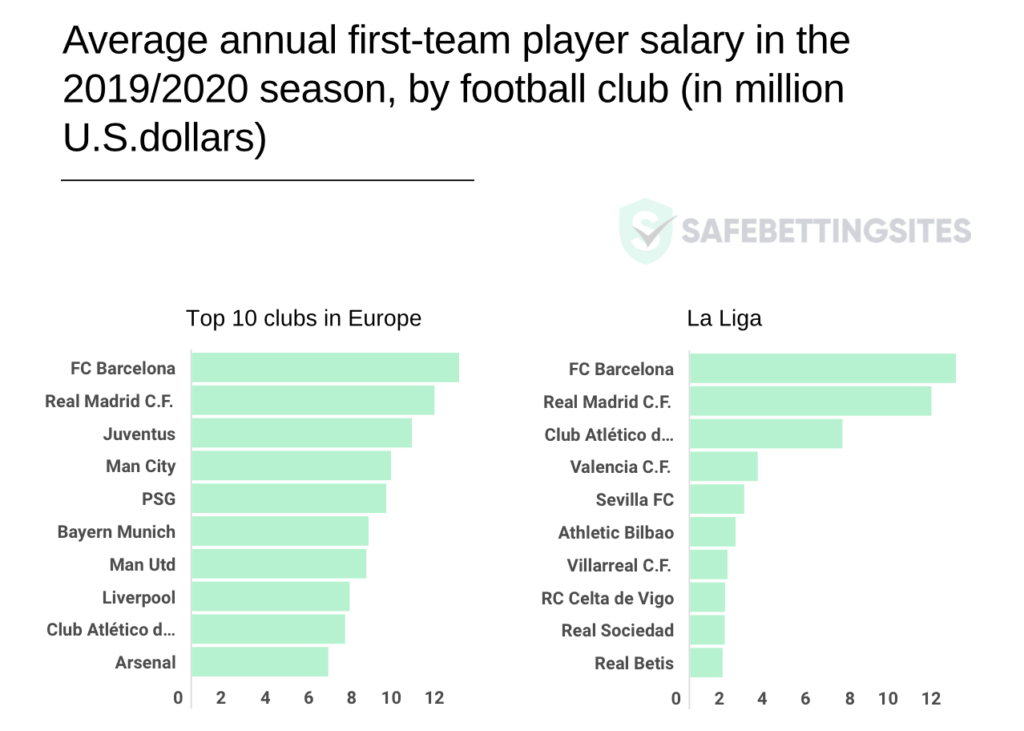Image resolution: width=1024 pixels, height=731 pixels.
Task: Select the Villarreal C.F. bar
Action: [x=709, y=564]
